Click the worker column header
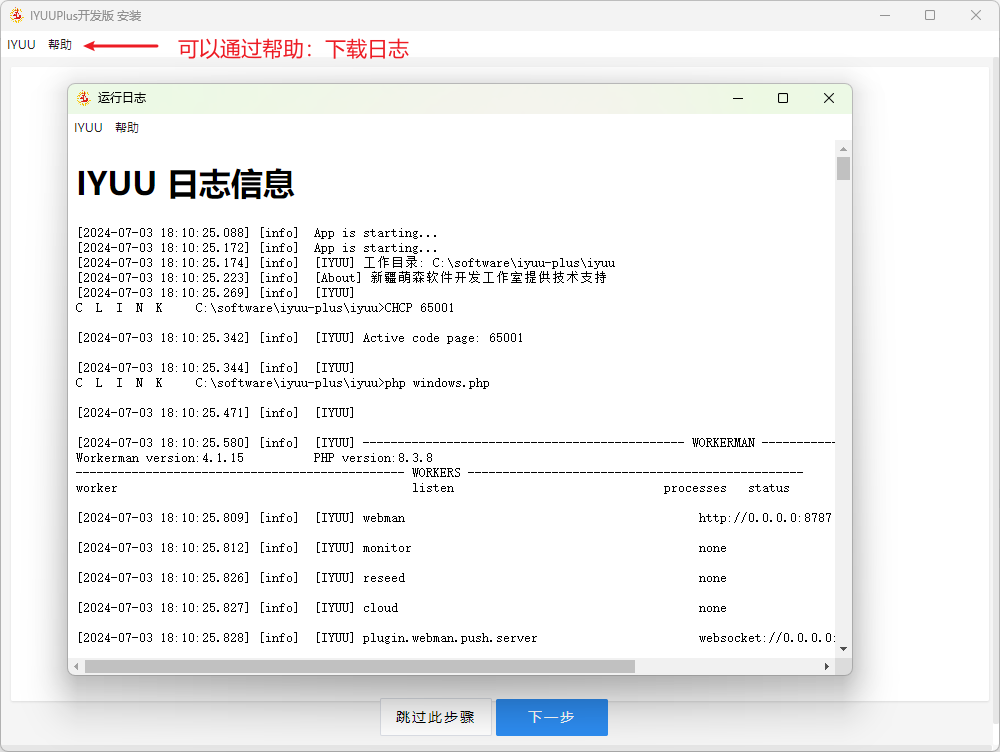This screenshot has height=752, width=1000. click(96, 488)
